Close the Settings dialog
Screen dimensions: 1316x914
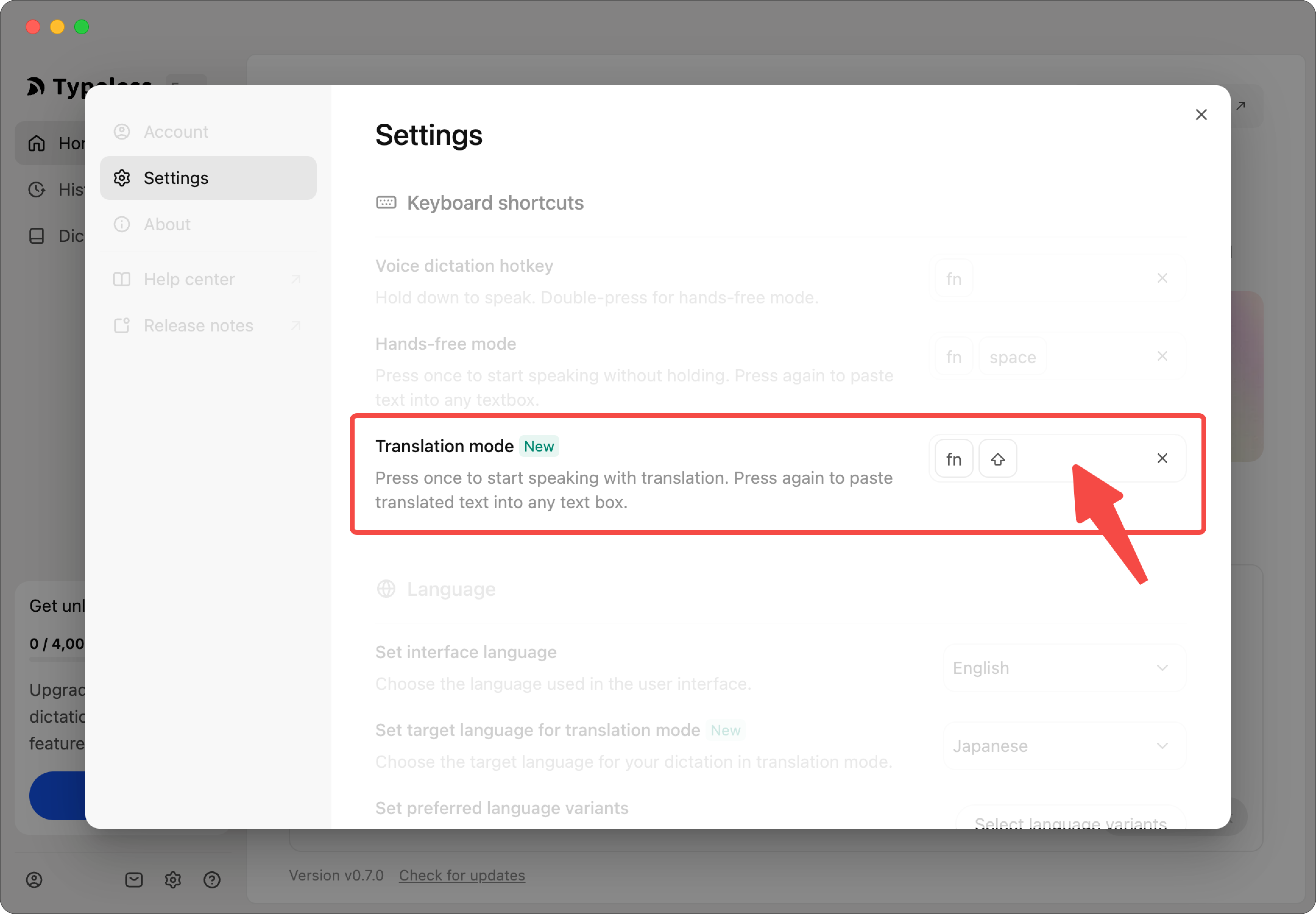1201,115
